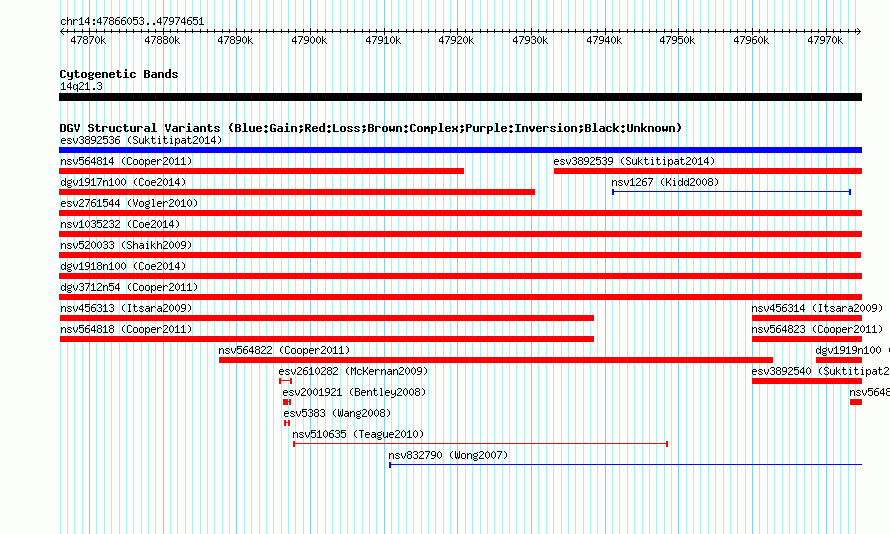Click the red nsv564814 loss bar
The width and height of the screenshot is (890, 534).
262,171
